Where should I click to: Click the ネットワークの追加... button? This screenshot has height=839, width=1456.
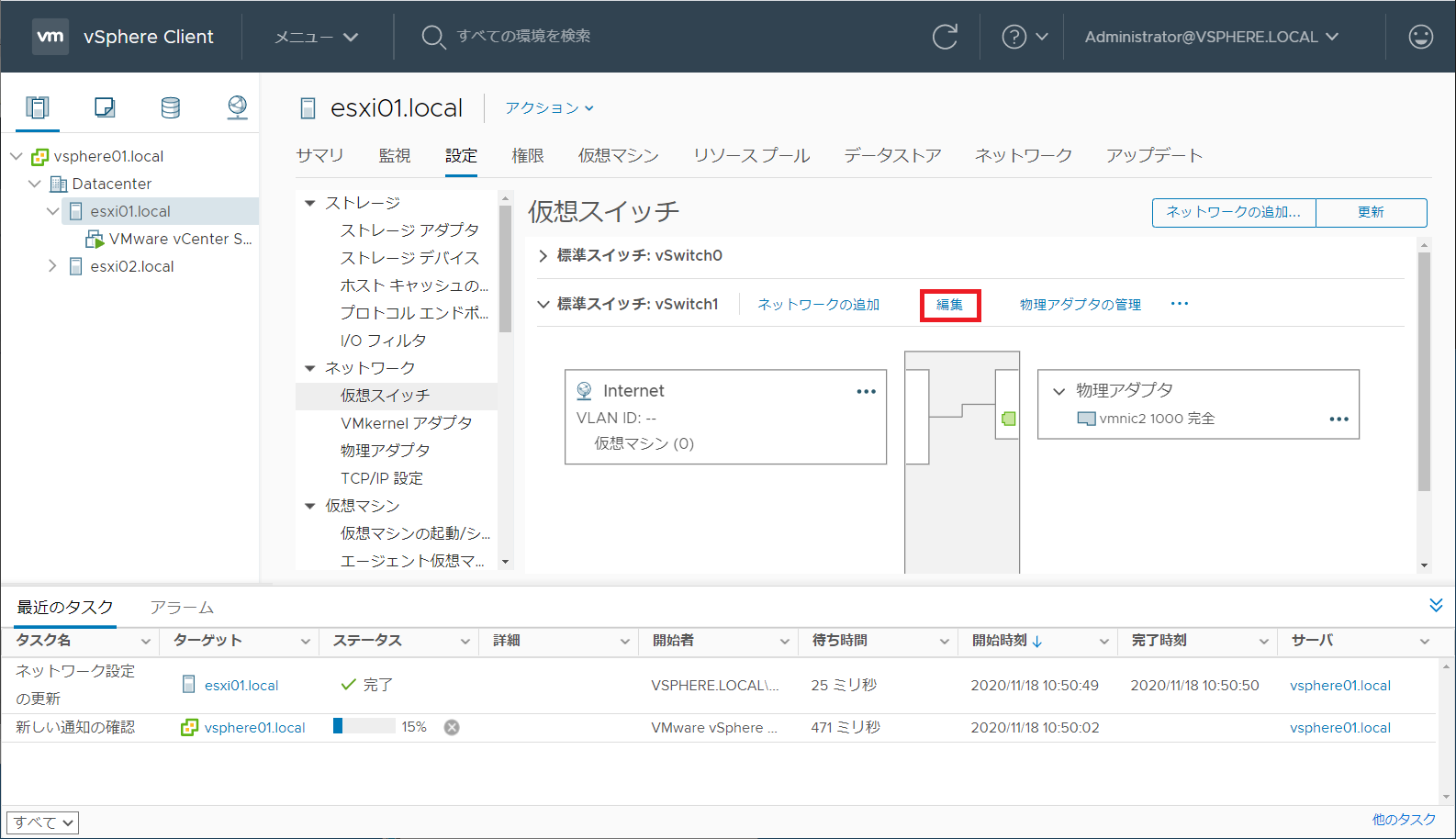(1234, 212)
